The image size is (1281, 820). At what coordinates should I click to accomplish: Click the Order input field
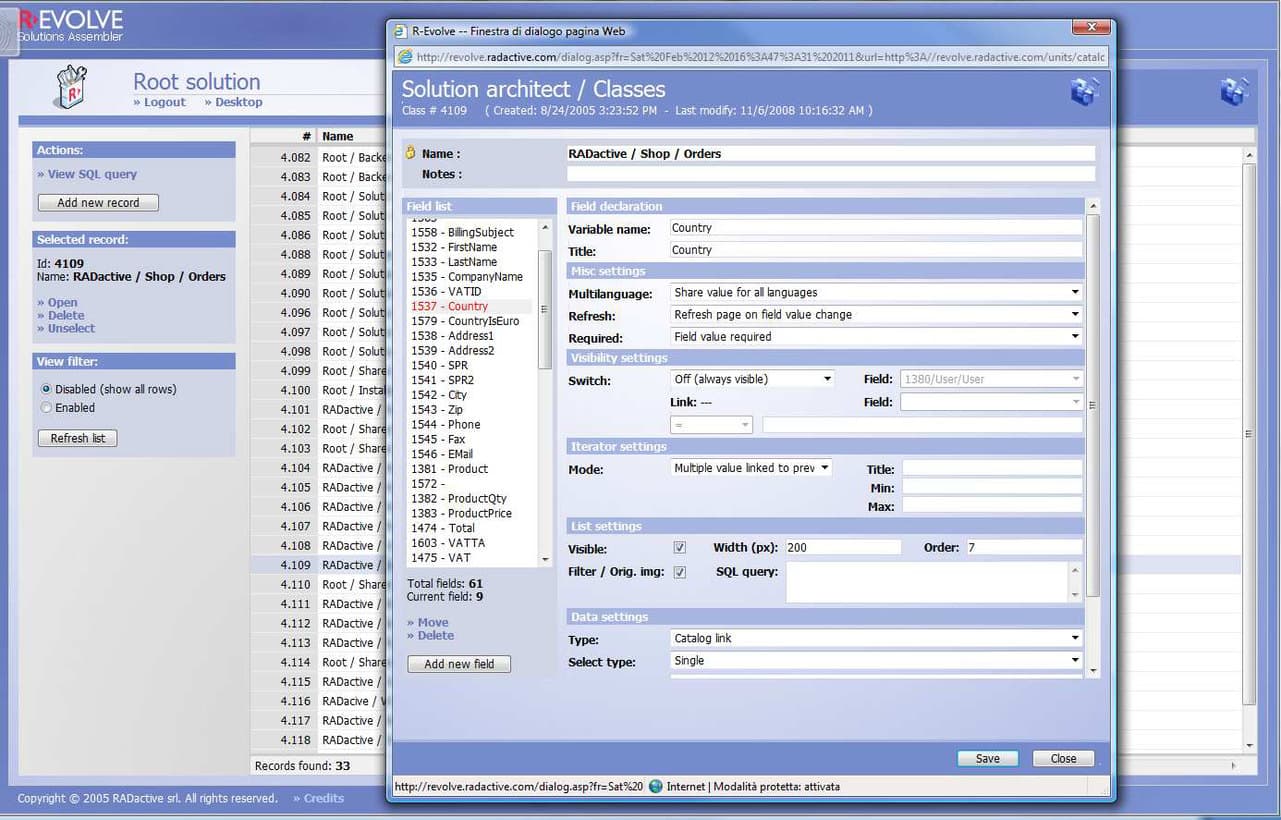point(1024,548)
